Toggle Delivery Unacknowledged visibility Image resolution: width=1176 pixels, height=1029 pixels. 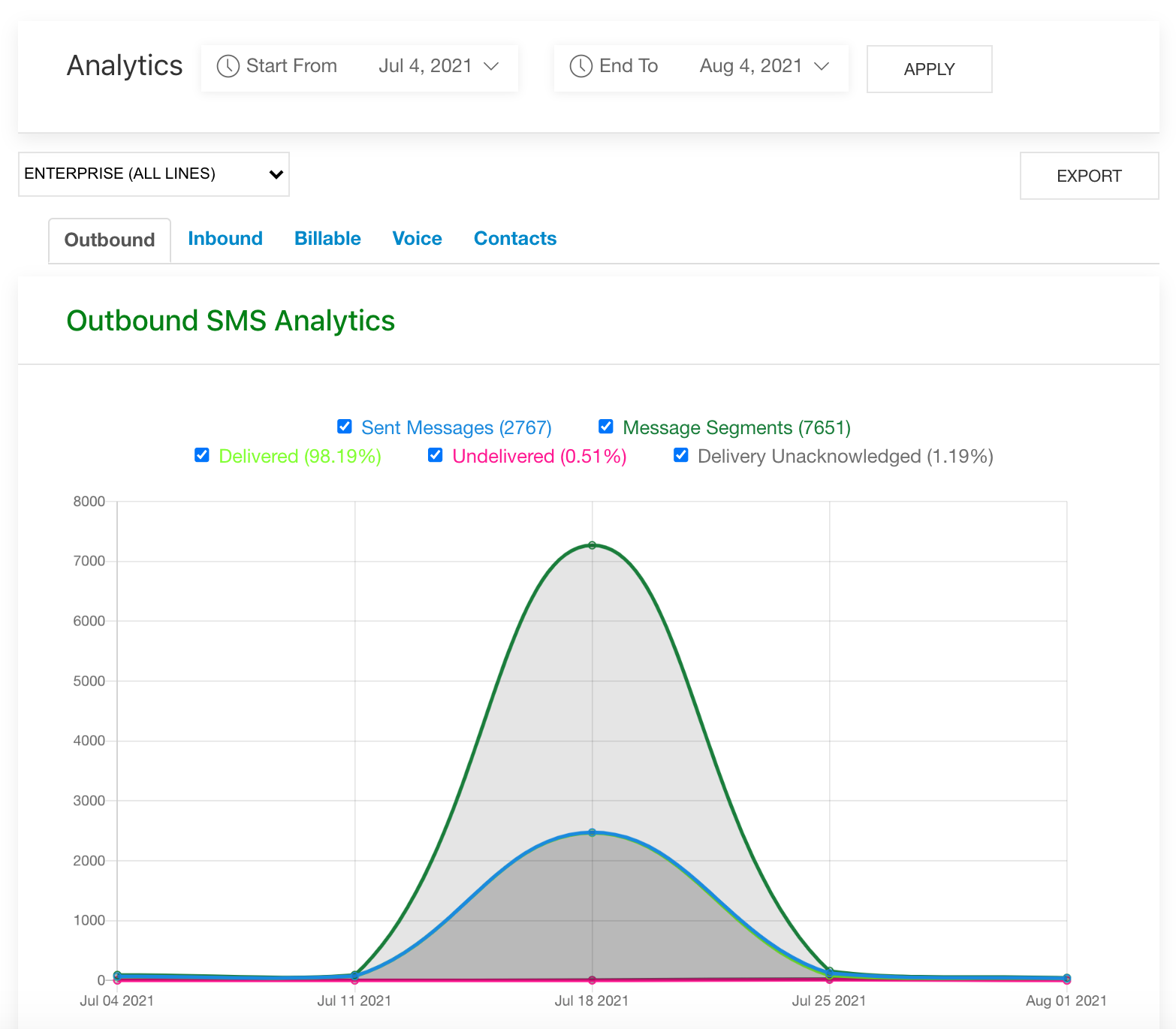(680, 455)
